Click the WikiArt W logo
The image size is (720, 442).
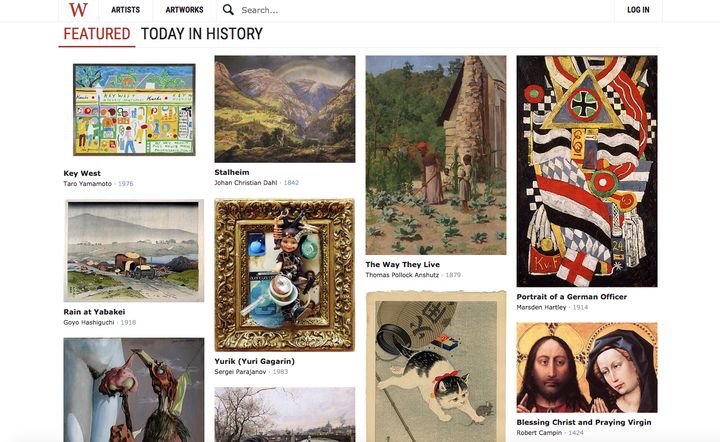click(78, 10)
